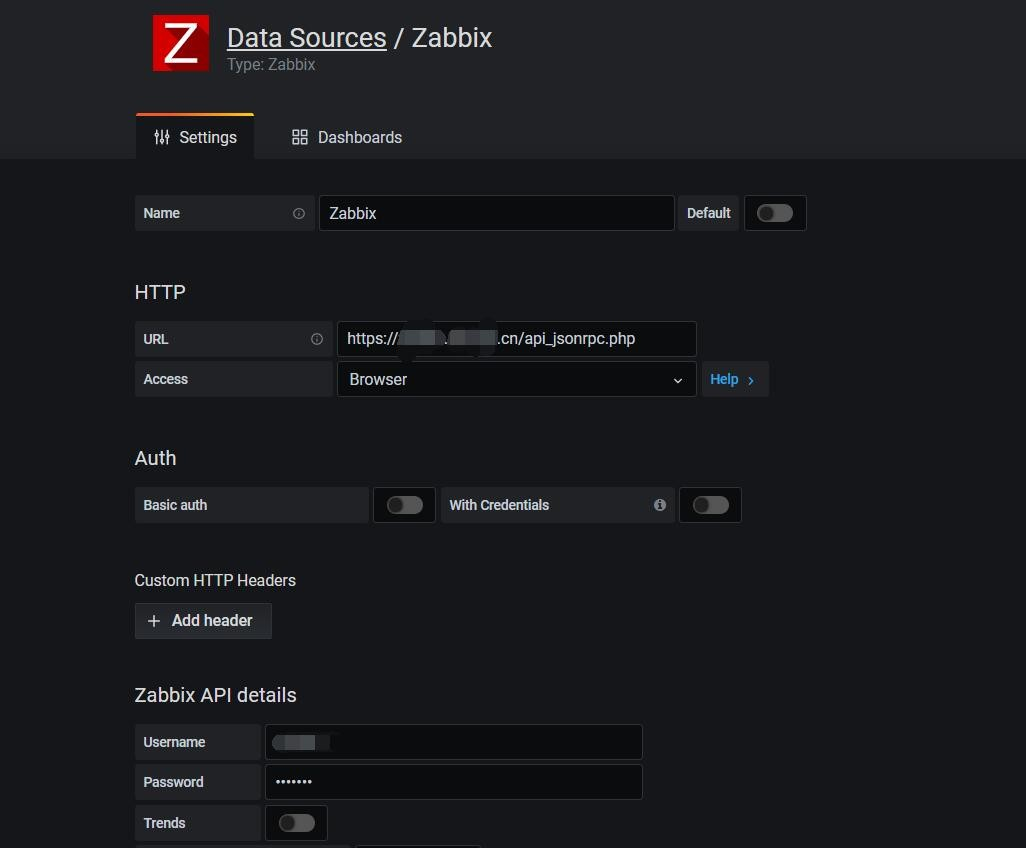Click the Add header button
The image size is (1026, 848).
click(x=203, y=621)
